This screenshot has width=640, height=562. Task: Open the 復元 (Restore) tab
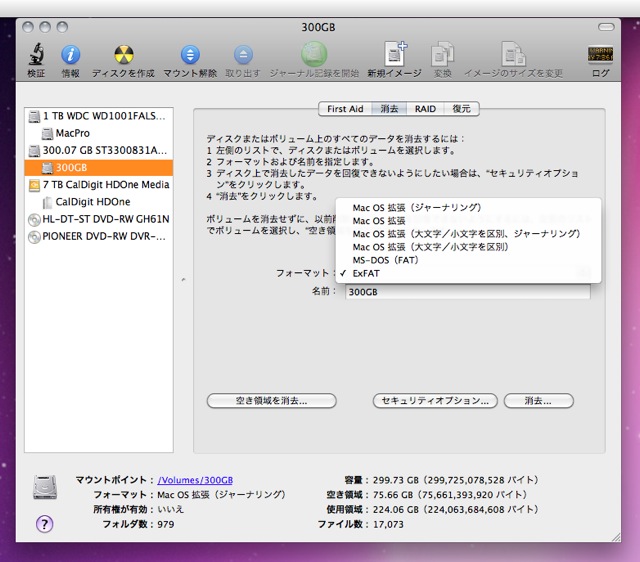[461, 109]
